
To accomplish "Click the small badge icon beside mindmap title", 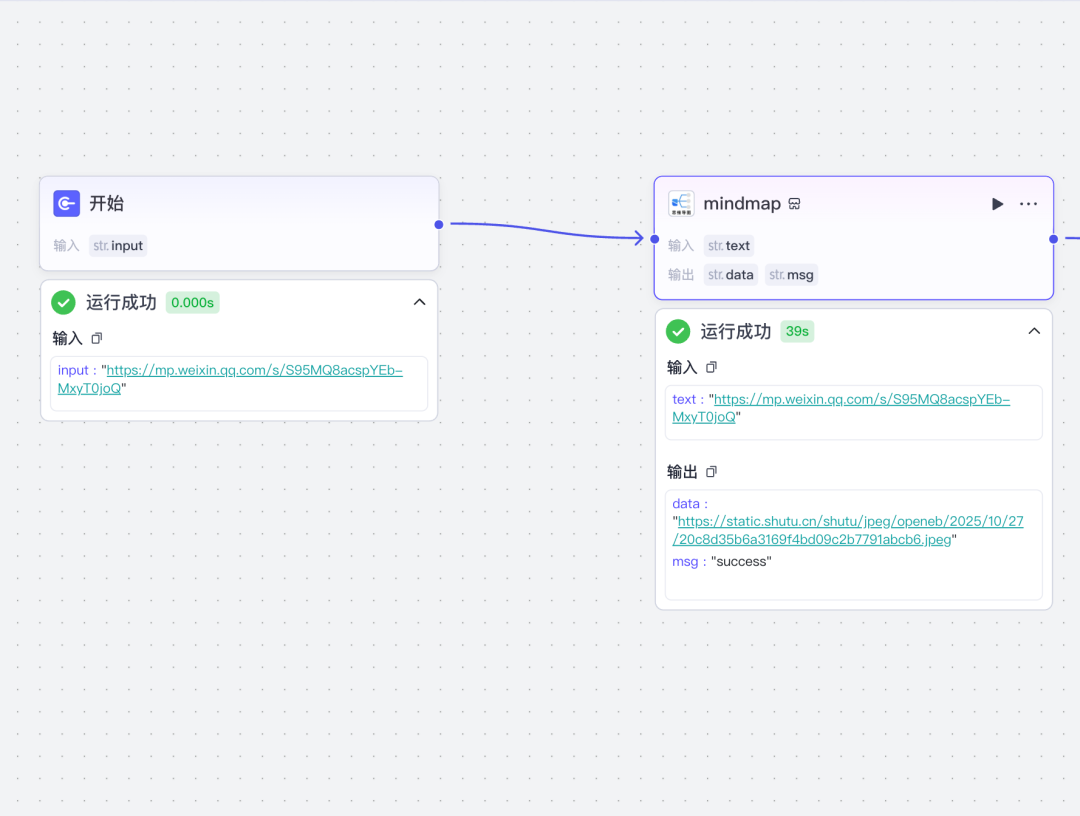I will point(794,204).
